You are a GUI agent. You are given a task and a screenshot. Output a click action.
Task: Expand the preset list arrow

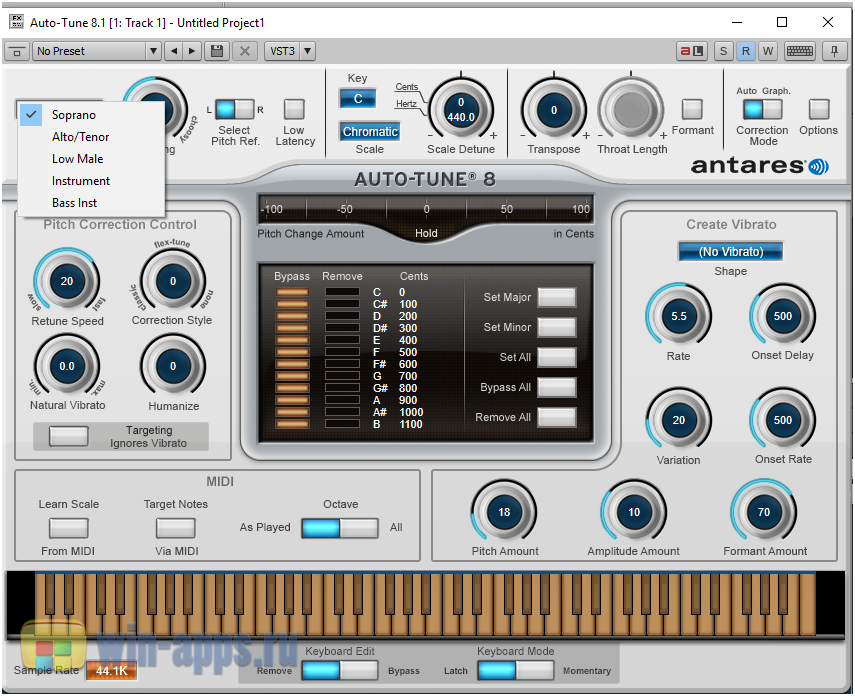click(154, 51)
